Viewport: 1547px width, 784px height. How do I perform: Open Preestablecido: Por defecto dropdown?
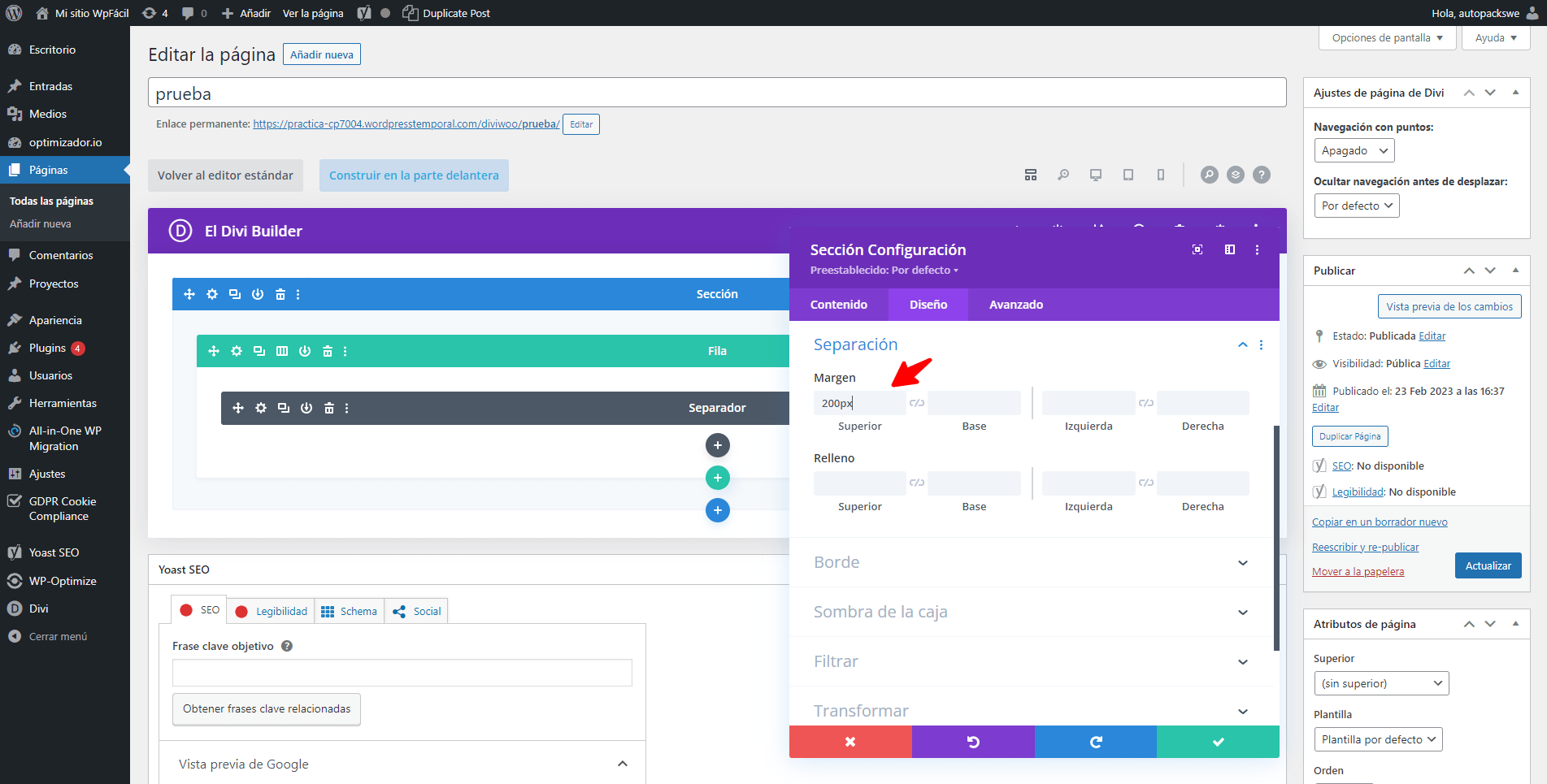point(884,271)
